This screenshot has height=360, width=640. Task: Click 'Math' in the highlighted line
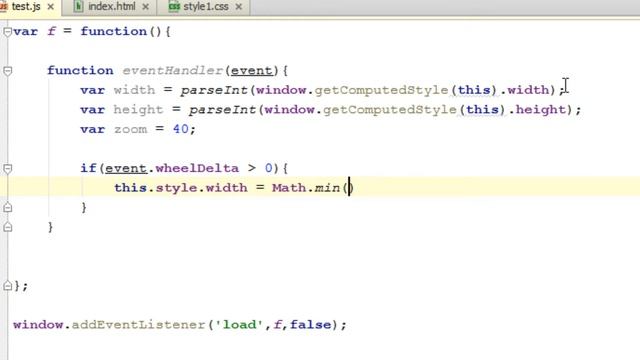(289, 188)
